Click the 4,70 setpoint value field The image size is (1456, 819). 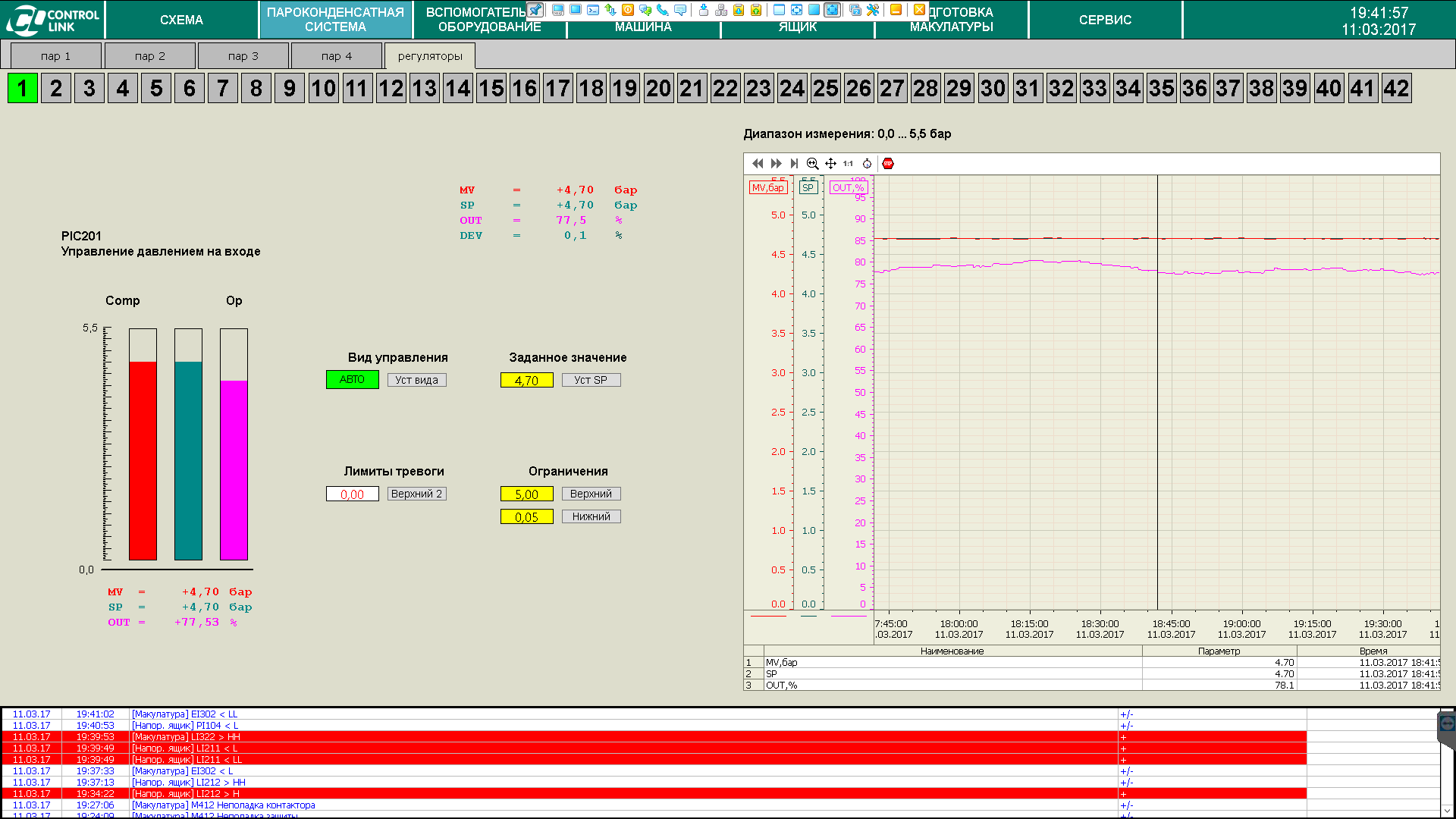(x=526, y=380)
